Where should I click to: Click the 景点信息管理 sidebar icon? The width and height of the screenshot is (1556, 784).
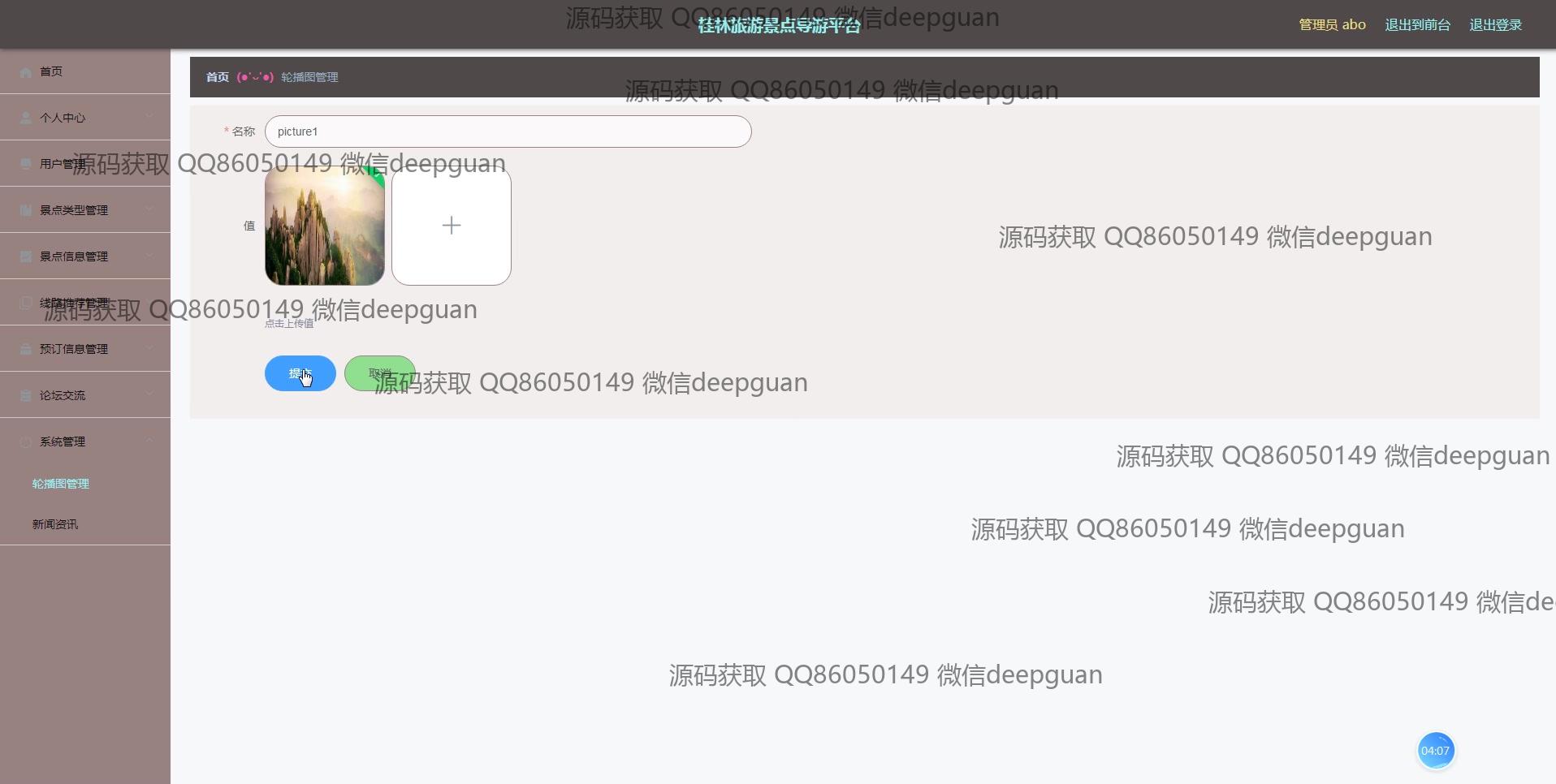pos(26,256)
